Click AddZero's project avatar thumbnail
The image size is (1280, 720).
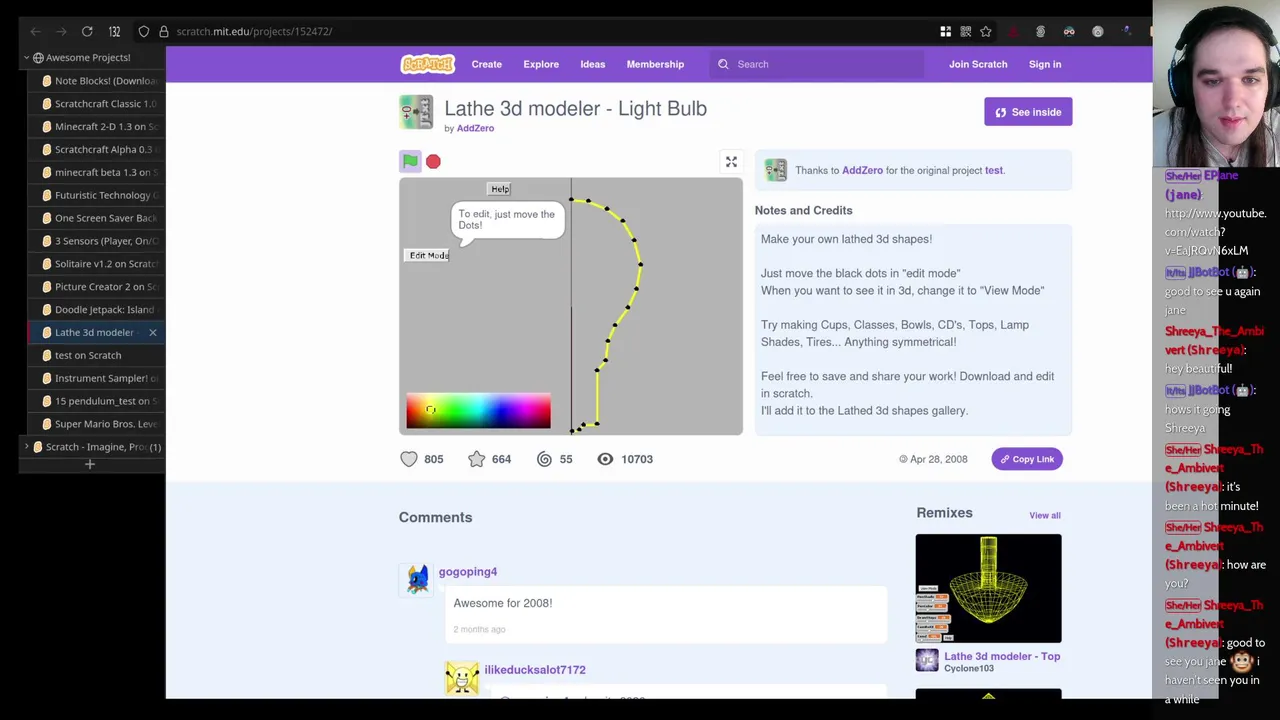coord(416,112)
